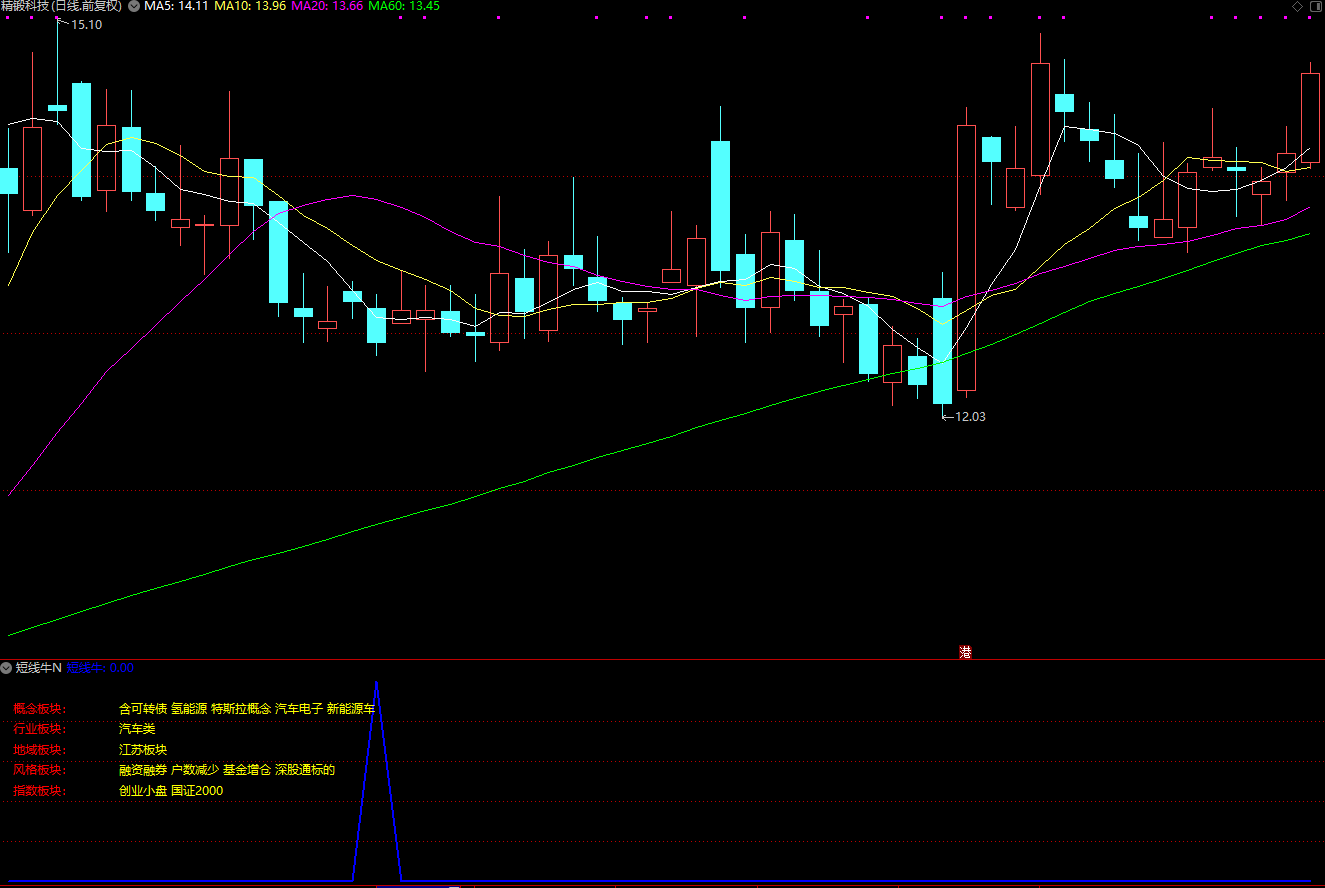Viewport: 1325px width, 888px height.
Task: Click the 风格板块 row label
Action: point(39,770)
